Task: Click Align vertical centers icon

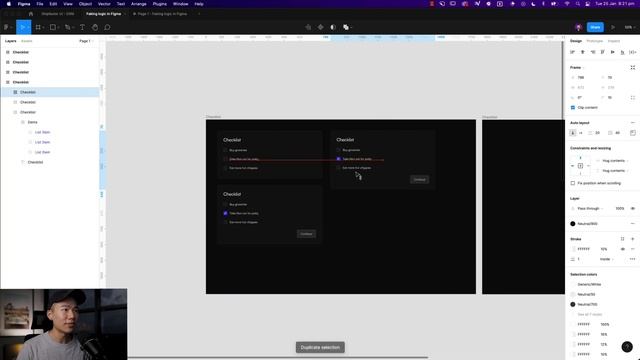Action: [613, 52]
